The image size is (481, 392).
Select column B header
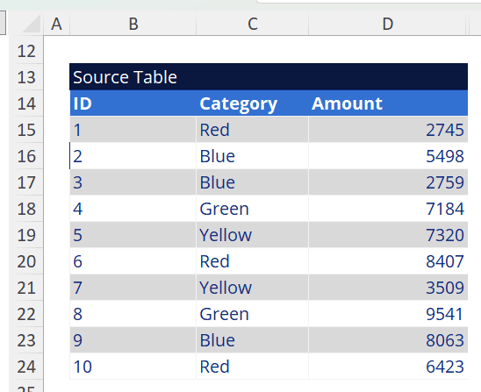tap(133, 24)
